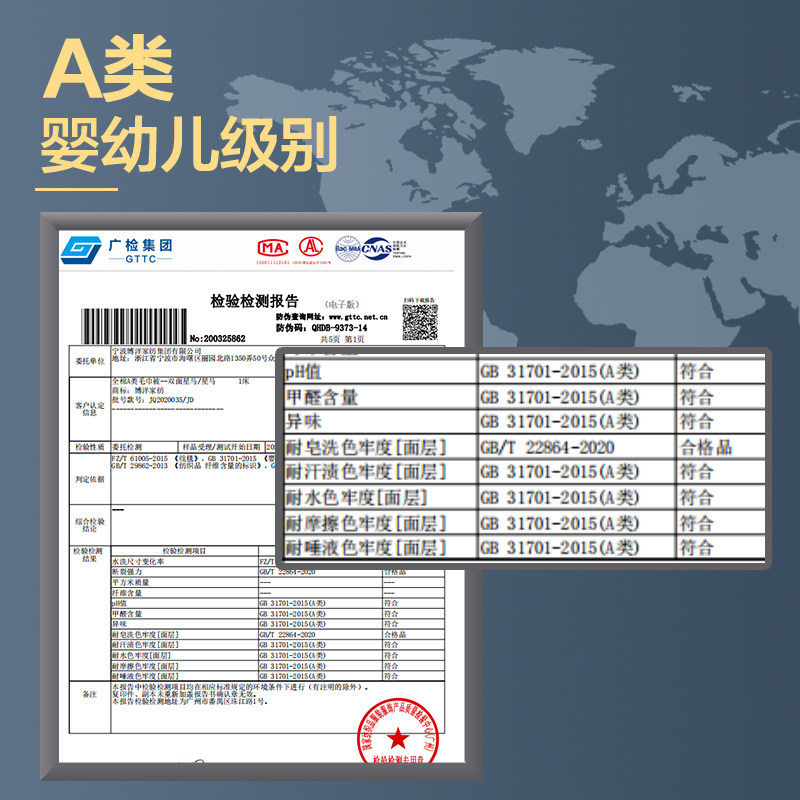Click the '备注' row label

[90, 694]
